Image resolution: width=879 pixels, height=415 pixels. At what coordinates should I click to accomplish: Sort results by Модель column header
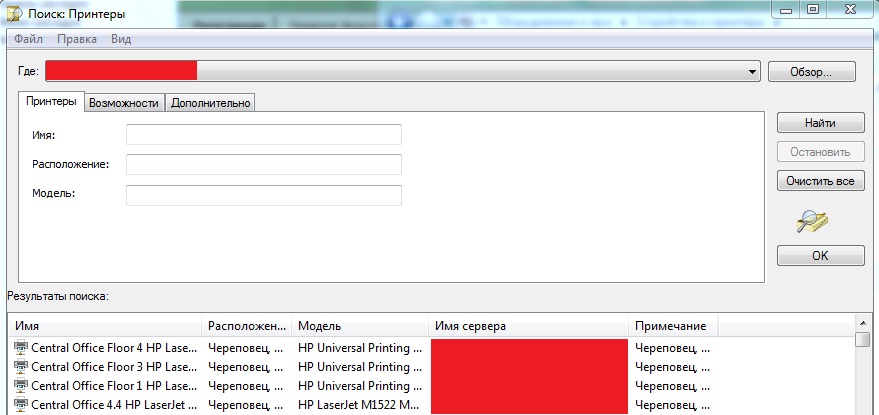[x=360, y=326]
